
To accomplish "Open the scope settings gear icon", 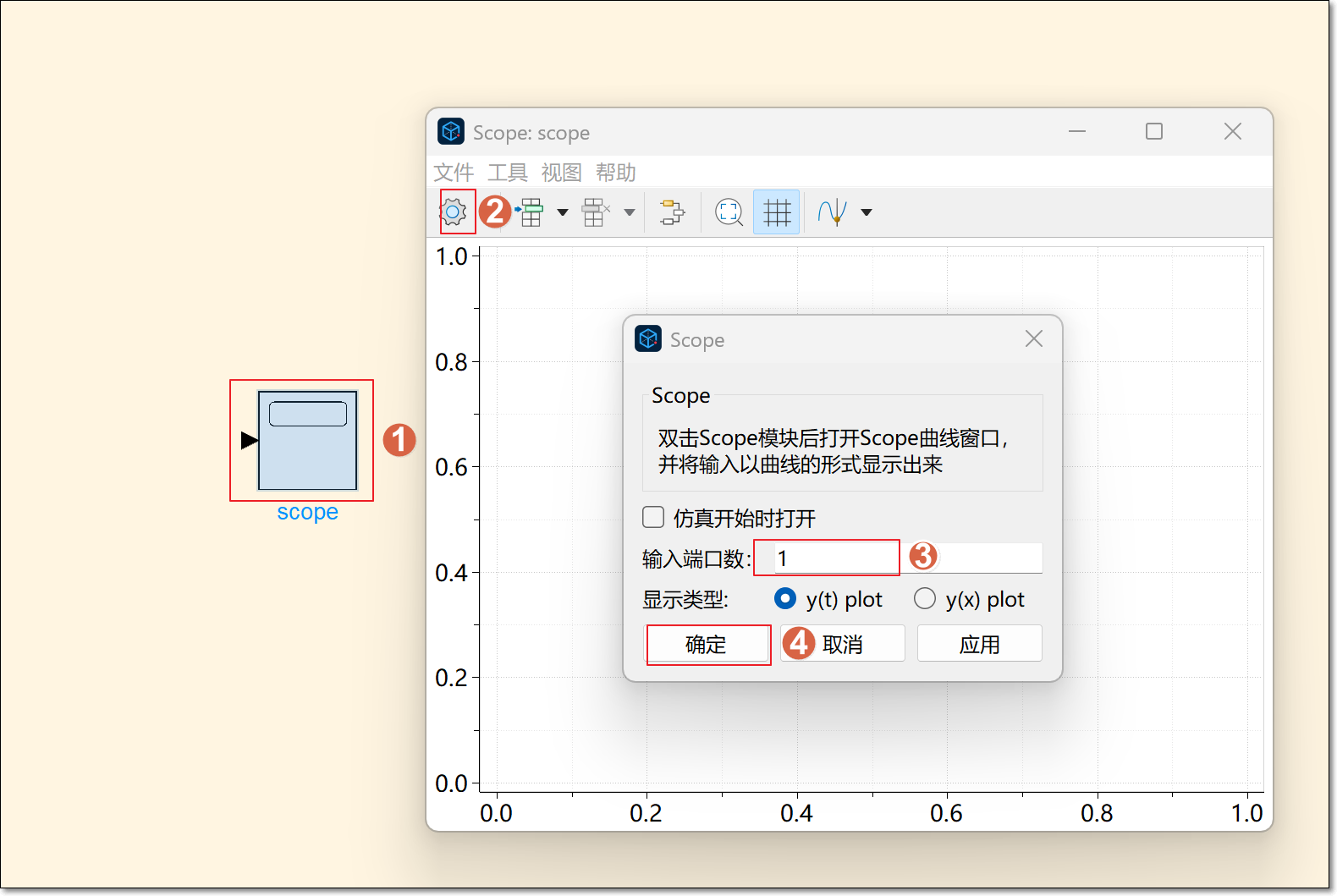I will pos(454,212).
